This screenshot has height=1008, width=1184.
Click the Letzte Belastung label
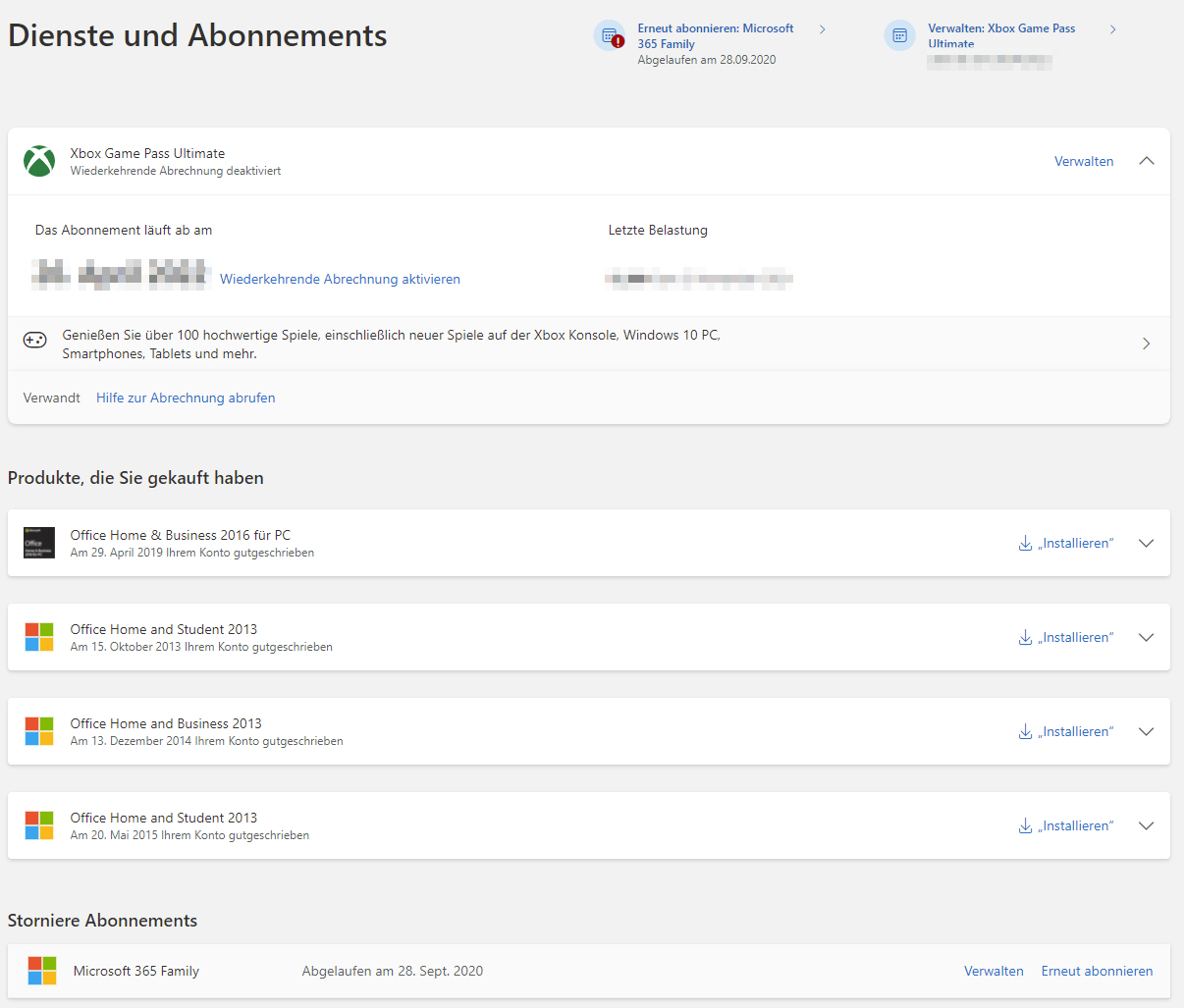658,230
